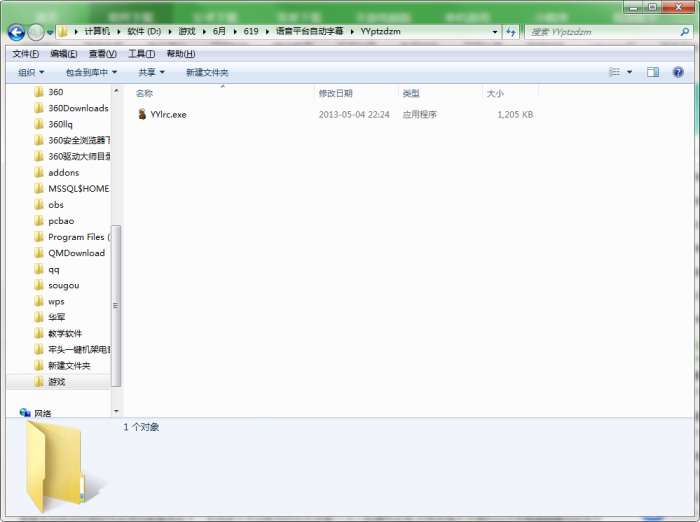Image resolution: width=700 pixels, height=522 pixels.
Task: Open the 工具(T) menu
Action: (x=142, y=54)
